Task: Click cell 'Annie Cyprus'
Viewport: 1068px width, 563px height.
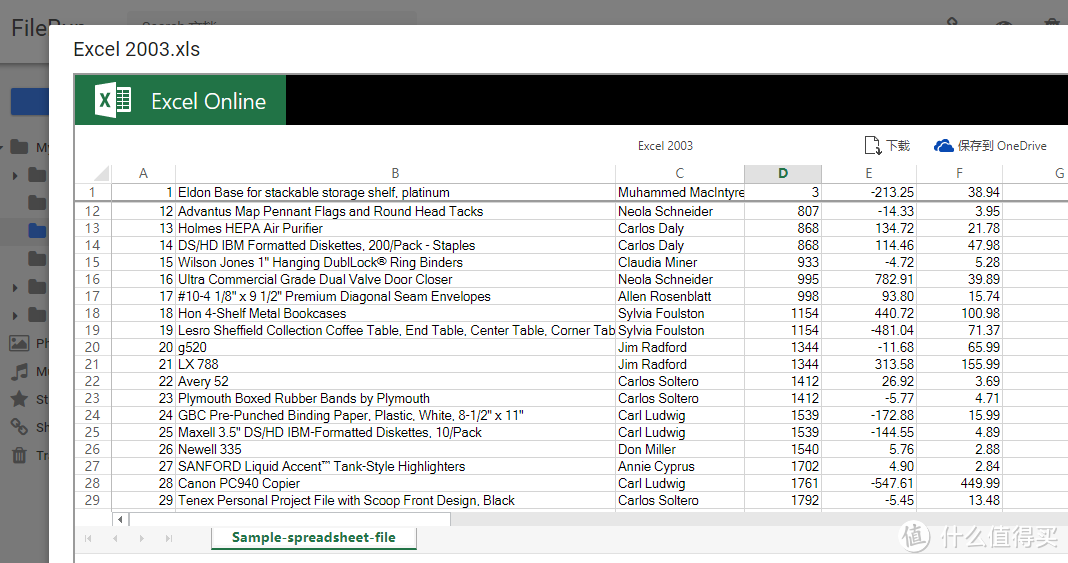Action: (680, 466)
